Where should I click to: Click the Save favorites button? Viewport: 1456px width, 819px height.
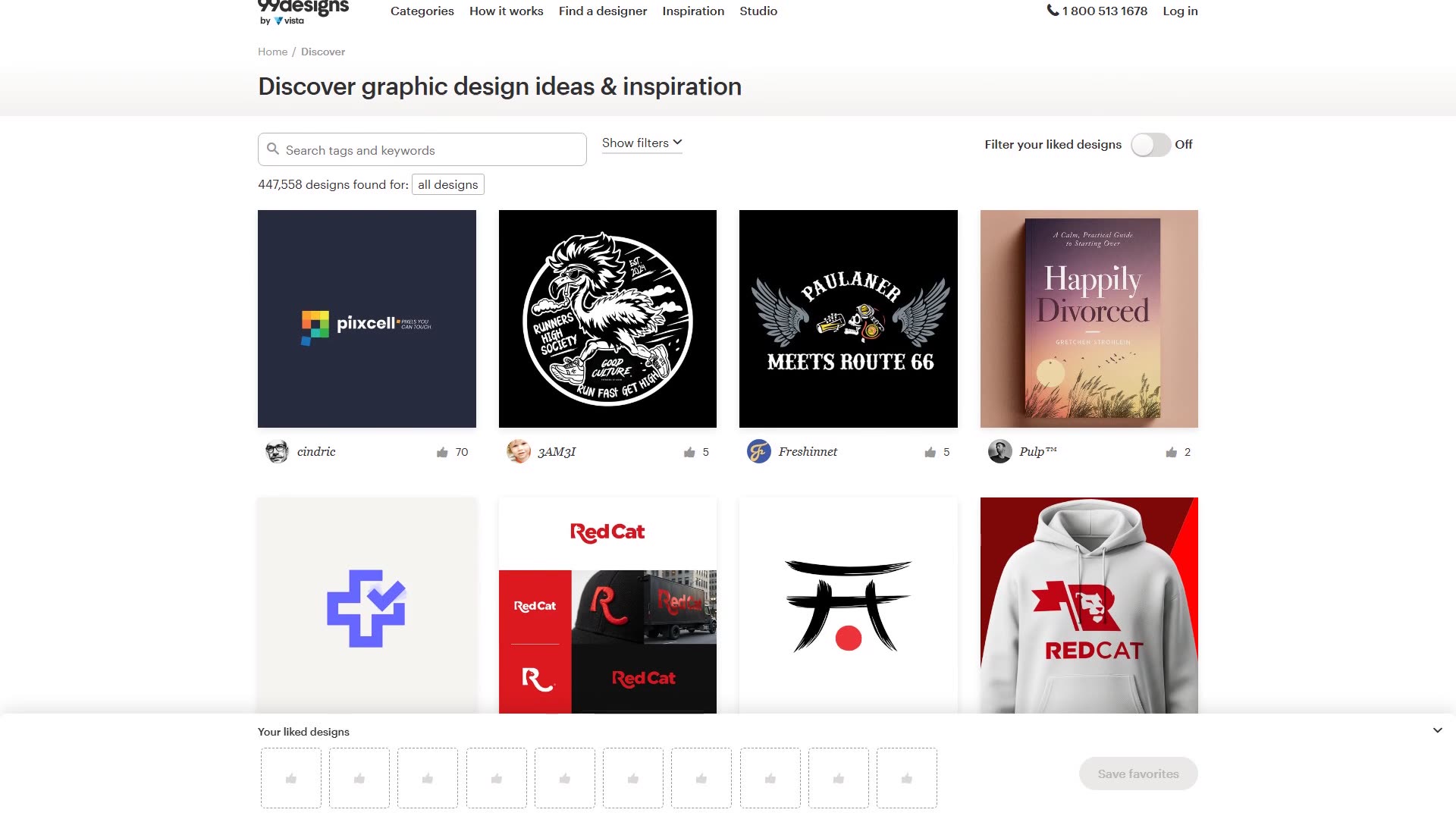pyautogui.click(x=1138, y=773)
